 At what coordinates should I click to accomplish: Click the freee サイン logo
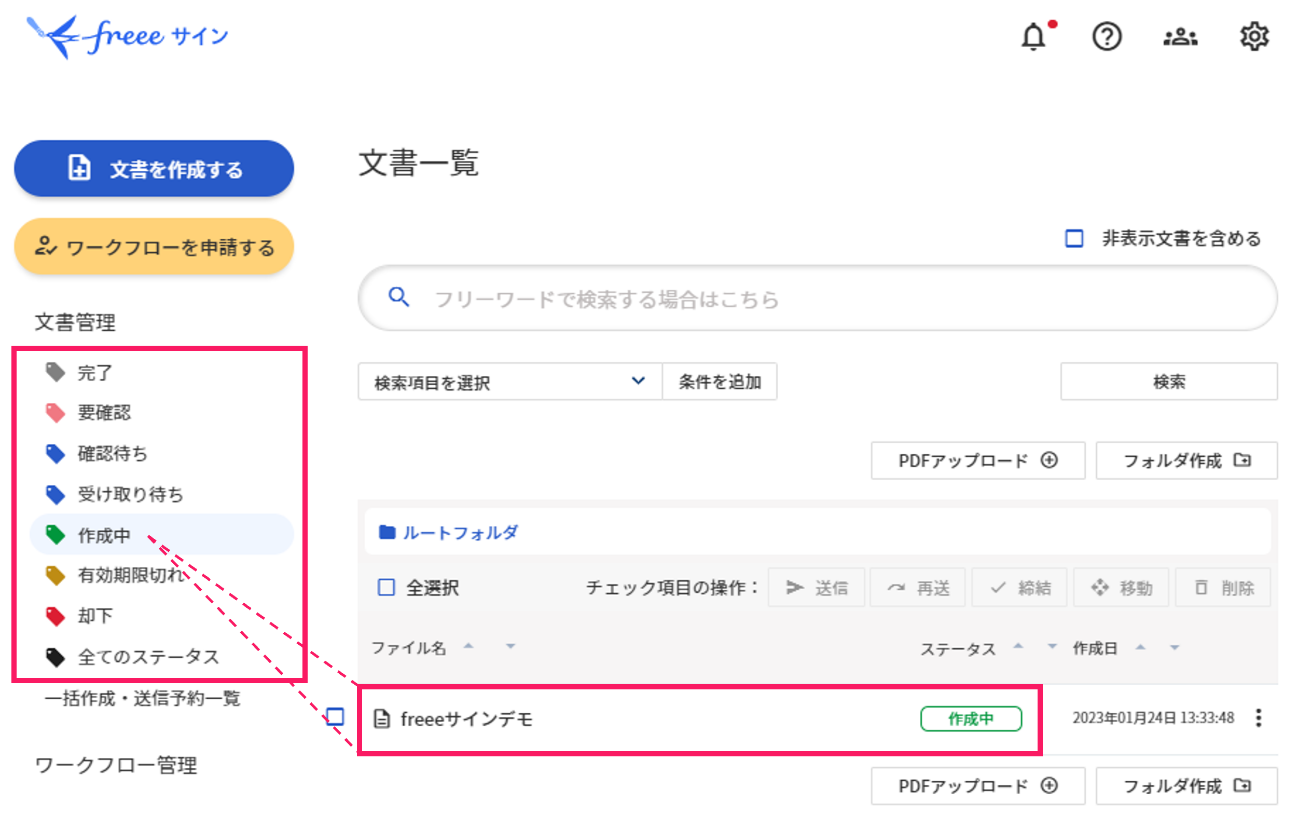tap(127, 37)
